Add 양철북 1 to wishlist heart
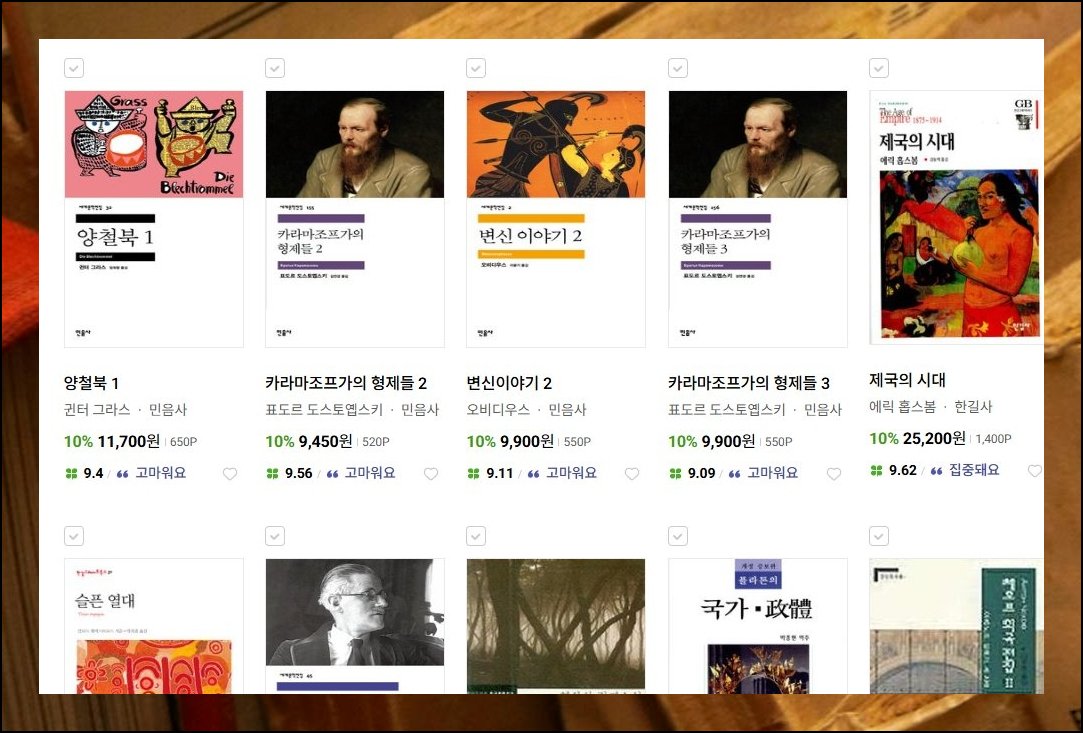The height and width of the screenshot is (733, 1083). (230, 474)
